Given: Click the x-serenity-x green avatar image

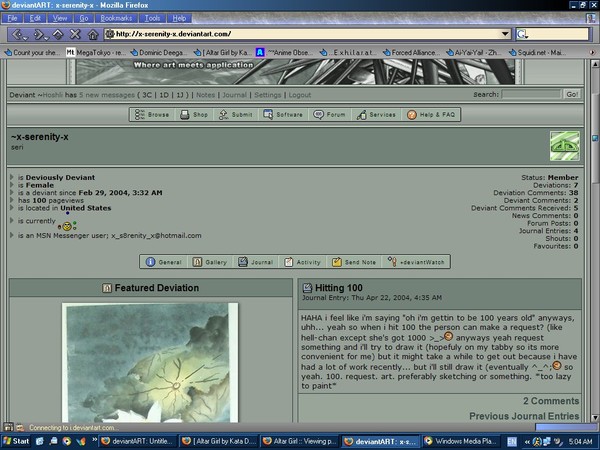Looking at the screenshot, I should [564, 146].
